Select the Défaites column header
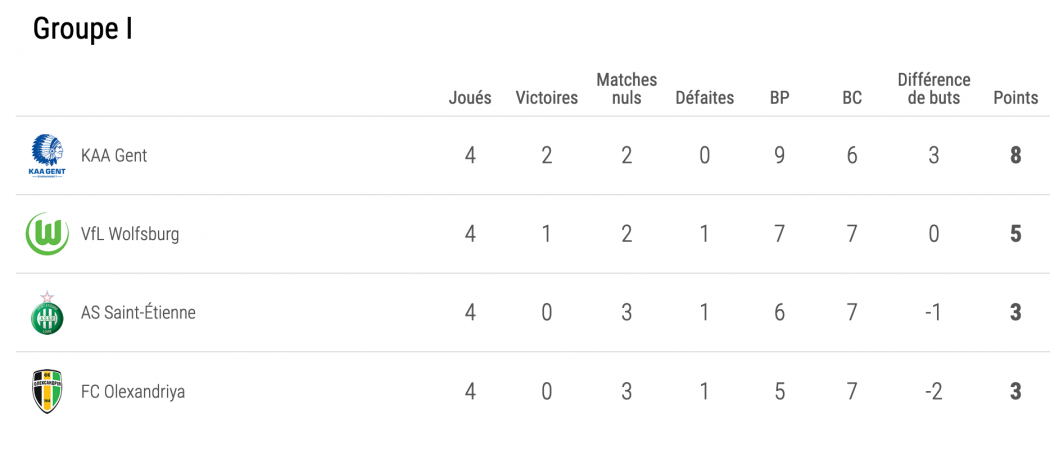The width and height of the screenshot is (1050, 460). pyautogui.click(x=704, y=98)
